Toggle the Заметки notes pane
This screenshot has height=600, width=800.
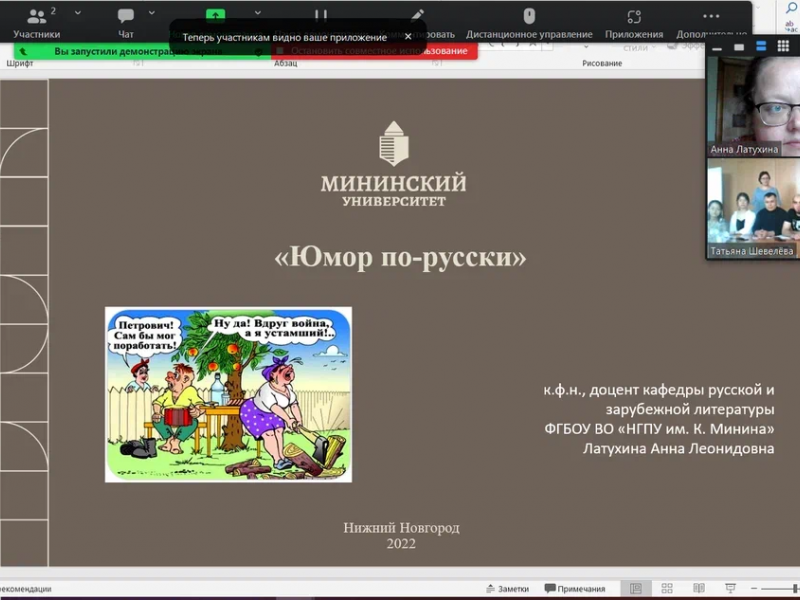pos(506,589)
